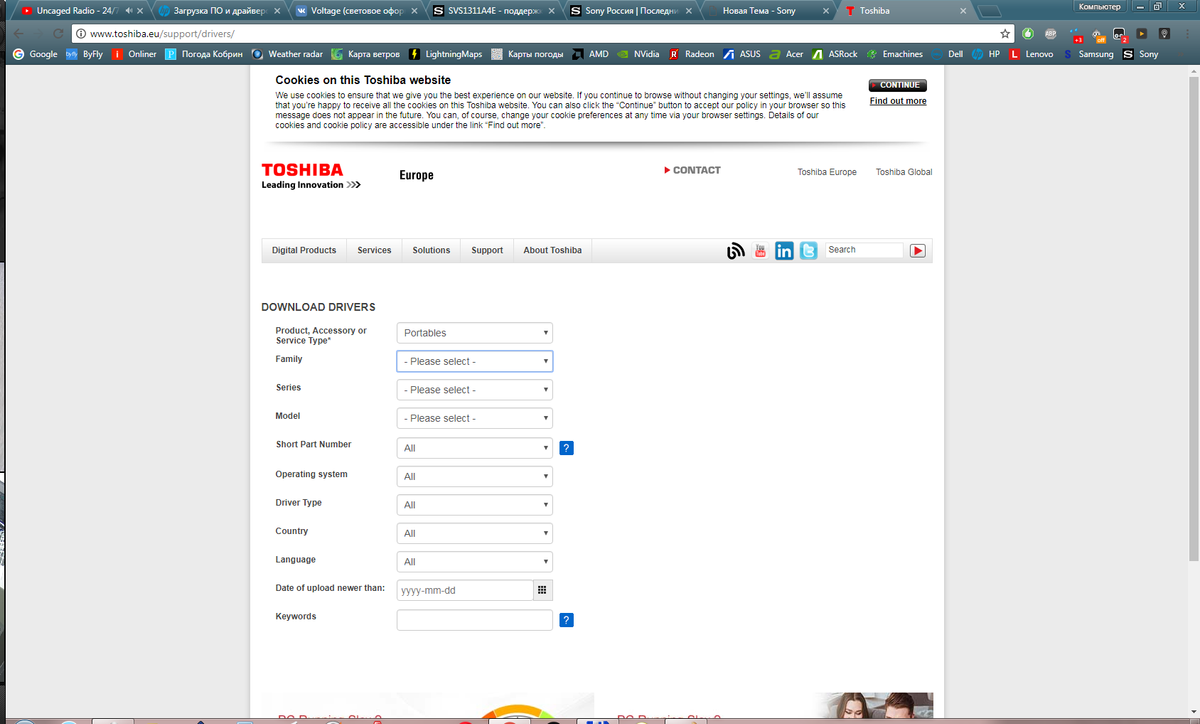Open the Short Part Number dropdown
Screen dimensions: 1200x724
475,448
